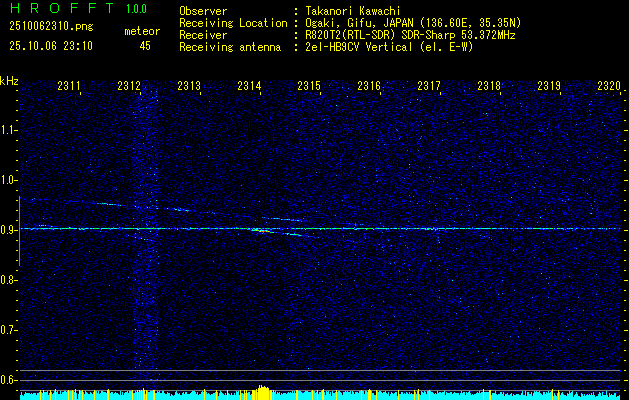Click the 2311 time marker
The width and height of the screenshot is (629, 400).
[x=69, y=86]
